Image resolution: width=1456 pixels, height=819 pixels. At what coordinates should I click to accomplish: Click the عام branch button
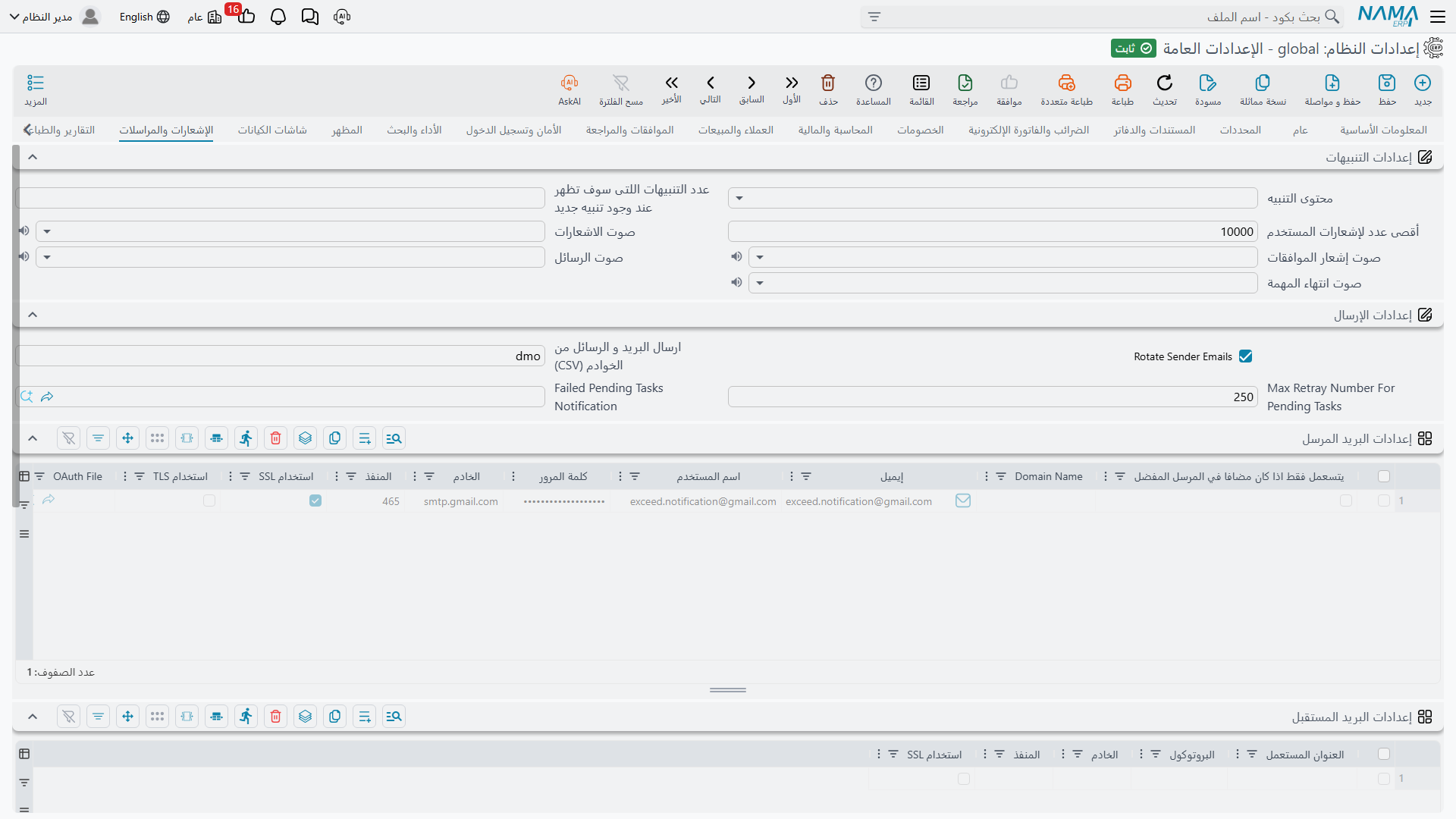click(x=205, y=17)
